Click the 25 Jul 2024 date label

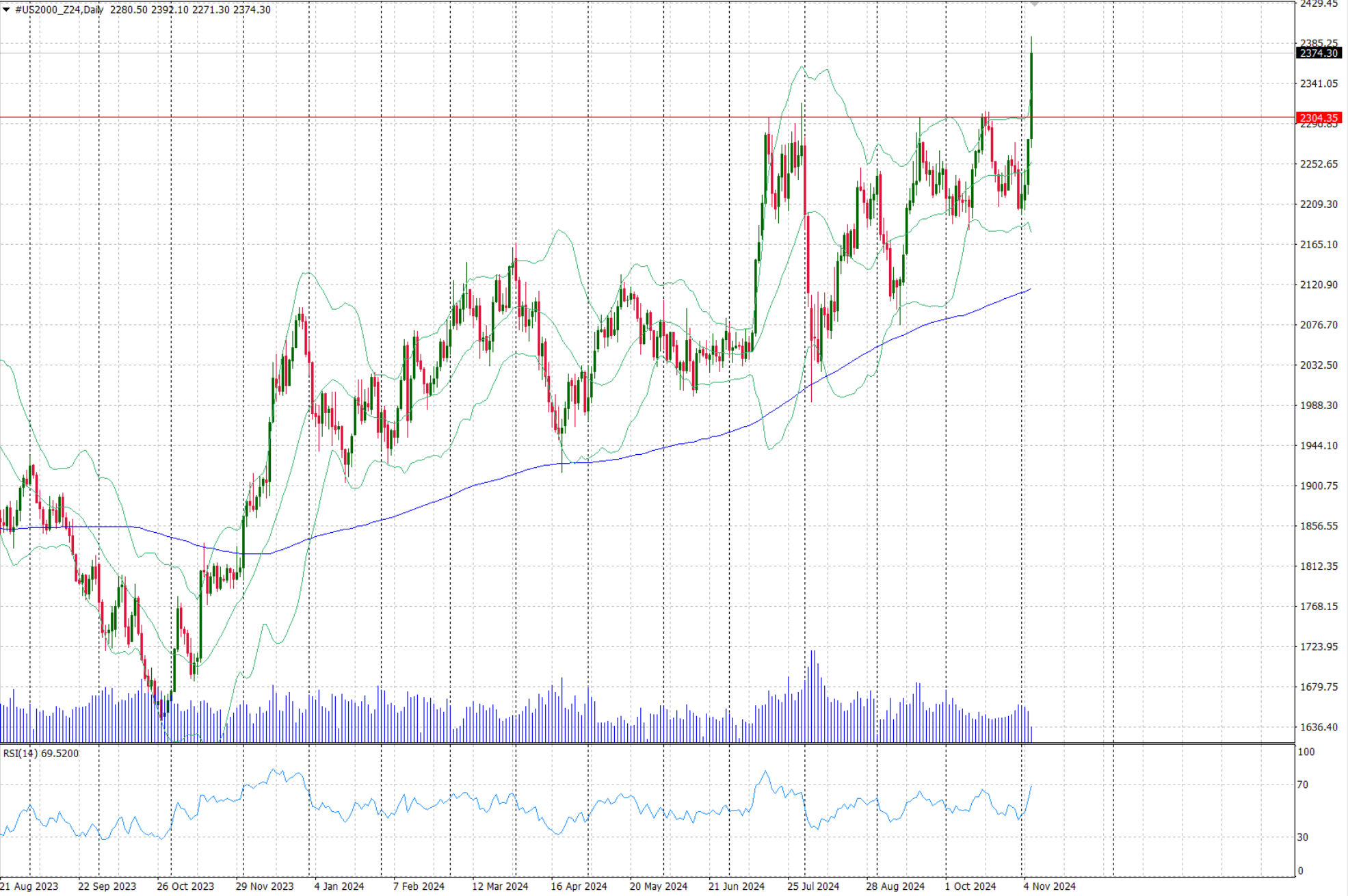click(x=813, y=886)
